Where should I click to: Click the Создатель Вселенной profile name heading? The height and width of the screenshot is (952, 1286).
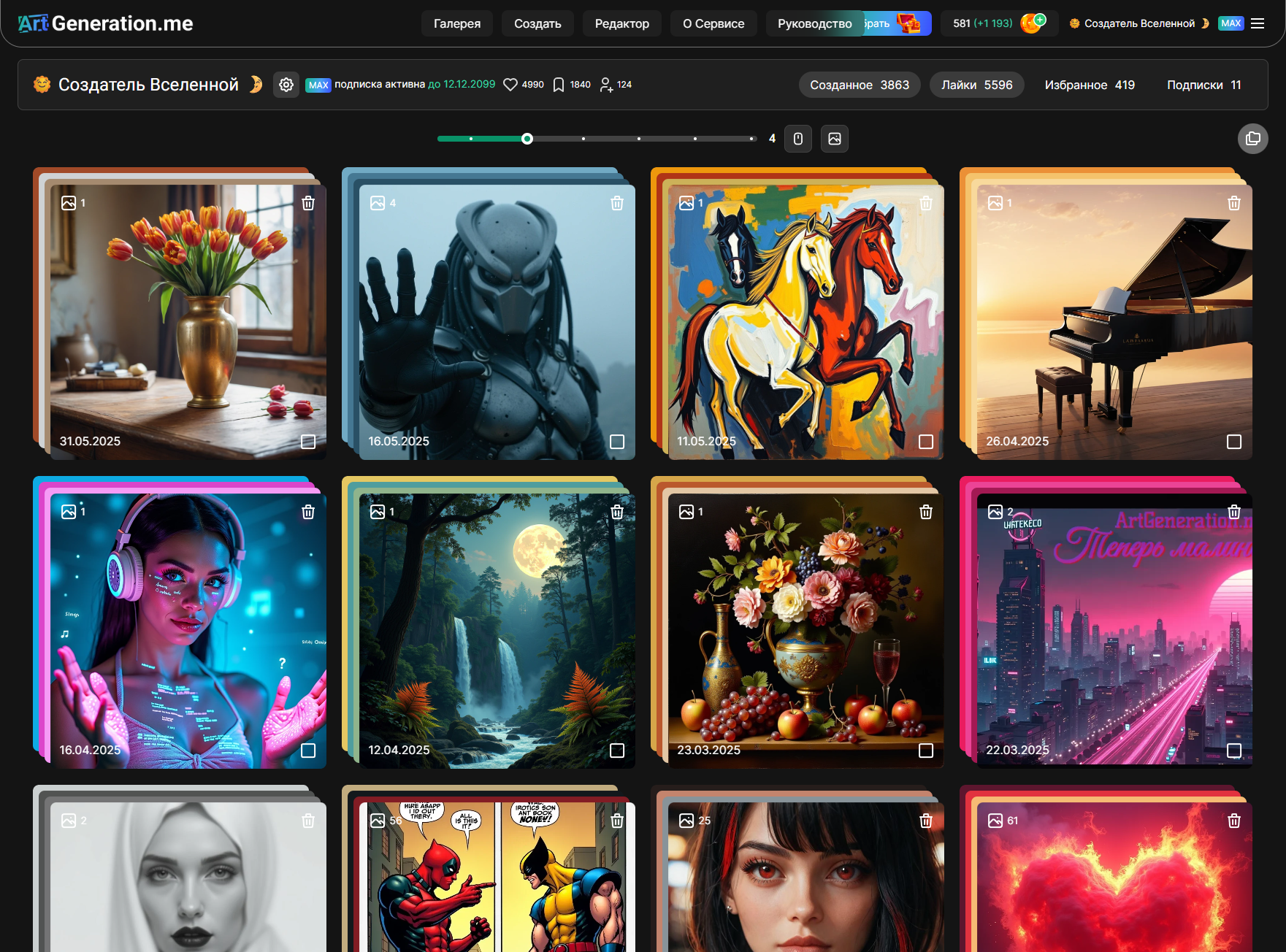[x=148, y=85]
